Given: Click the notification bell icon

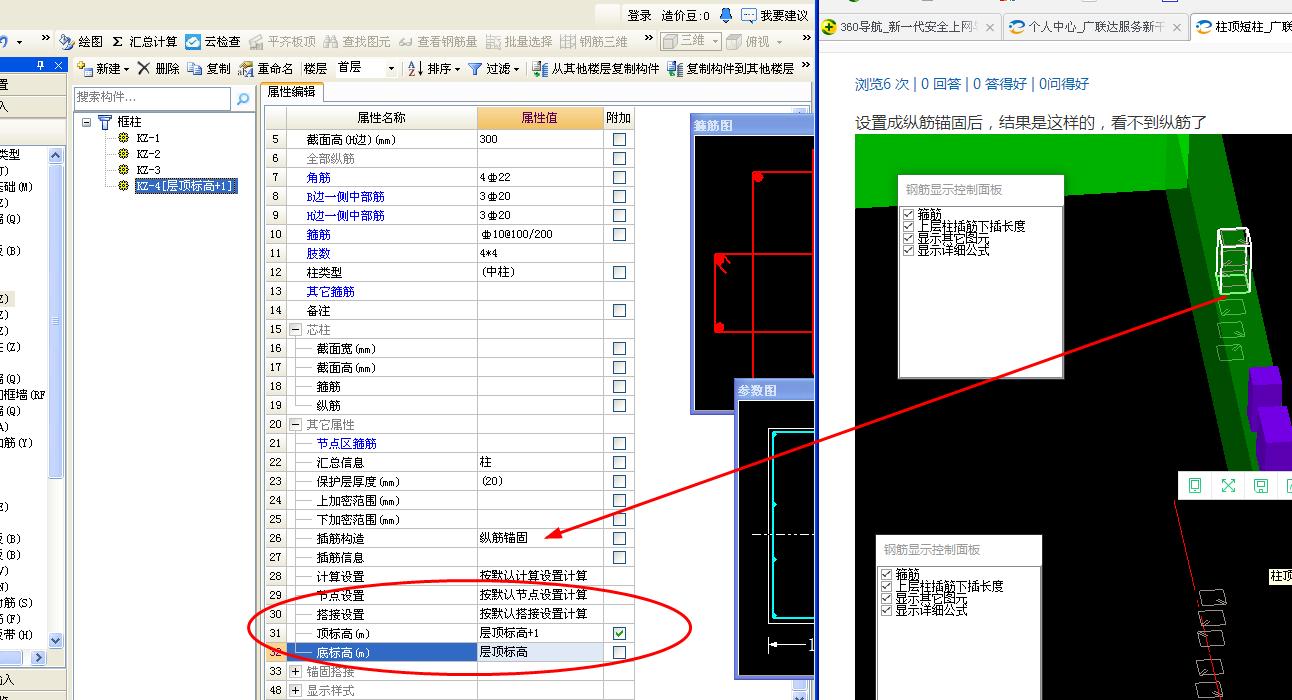Looking at the screenshot, I should 726,15.
